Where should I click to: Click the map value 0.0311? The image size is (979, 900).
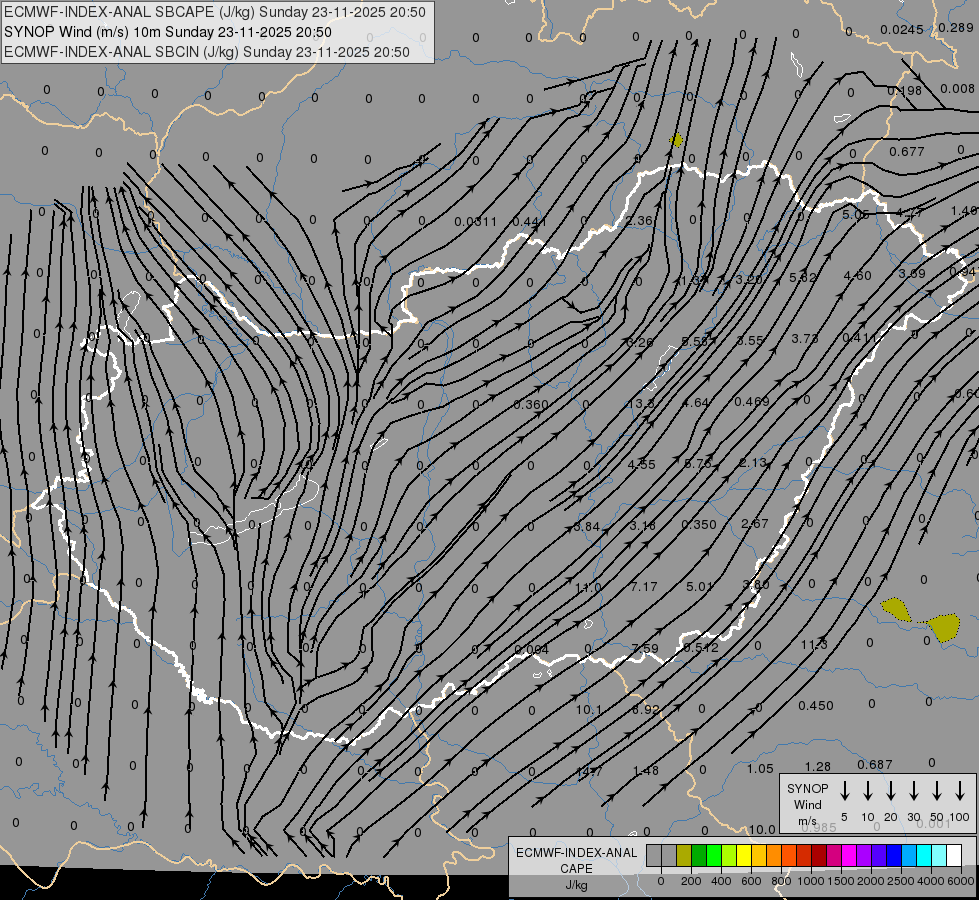pyautogui.click(x=475, y=222)
